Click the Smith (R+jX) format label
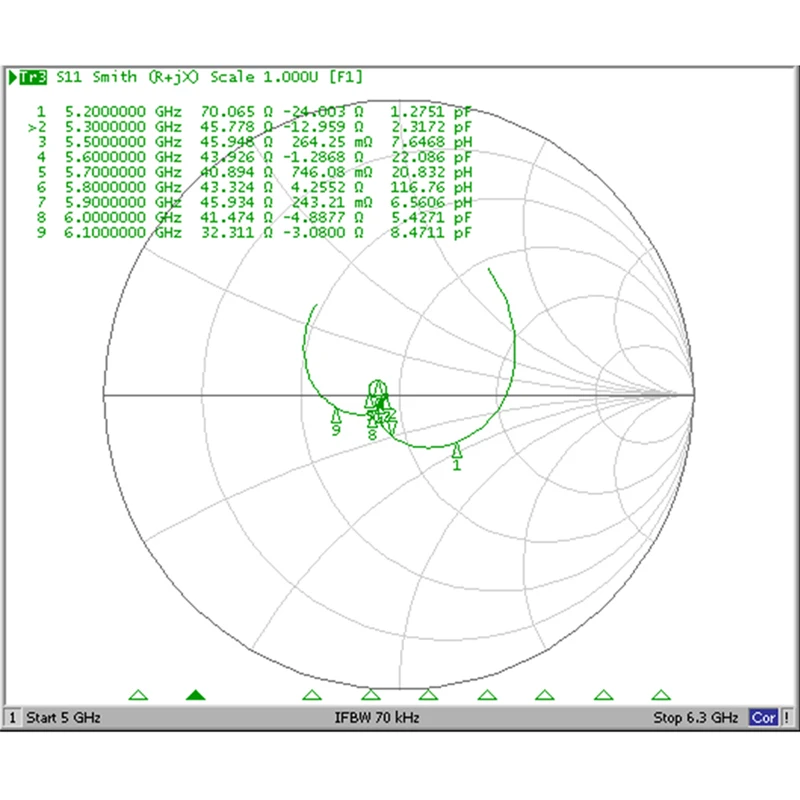Screen dimensions: 800x800 145,77
